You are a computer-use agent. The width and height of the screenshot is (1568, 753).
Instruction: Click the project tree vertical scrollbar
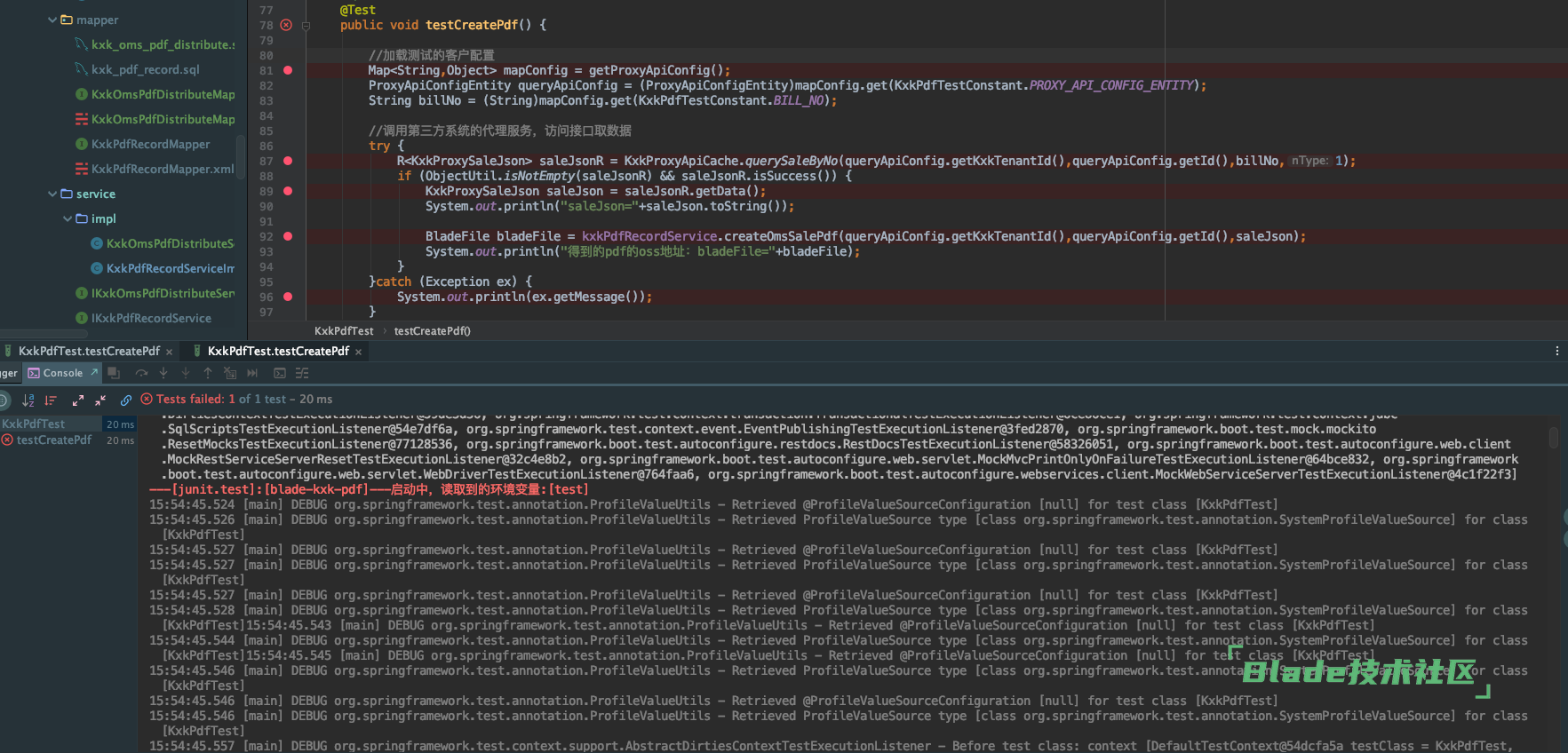point(240,156)
